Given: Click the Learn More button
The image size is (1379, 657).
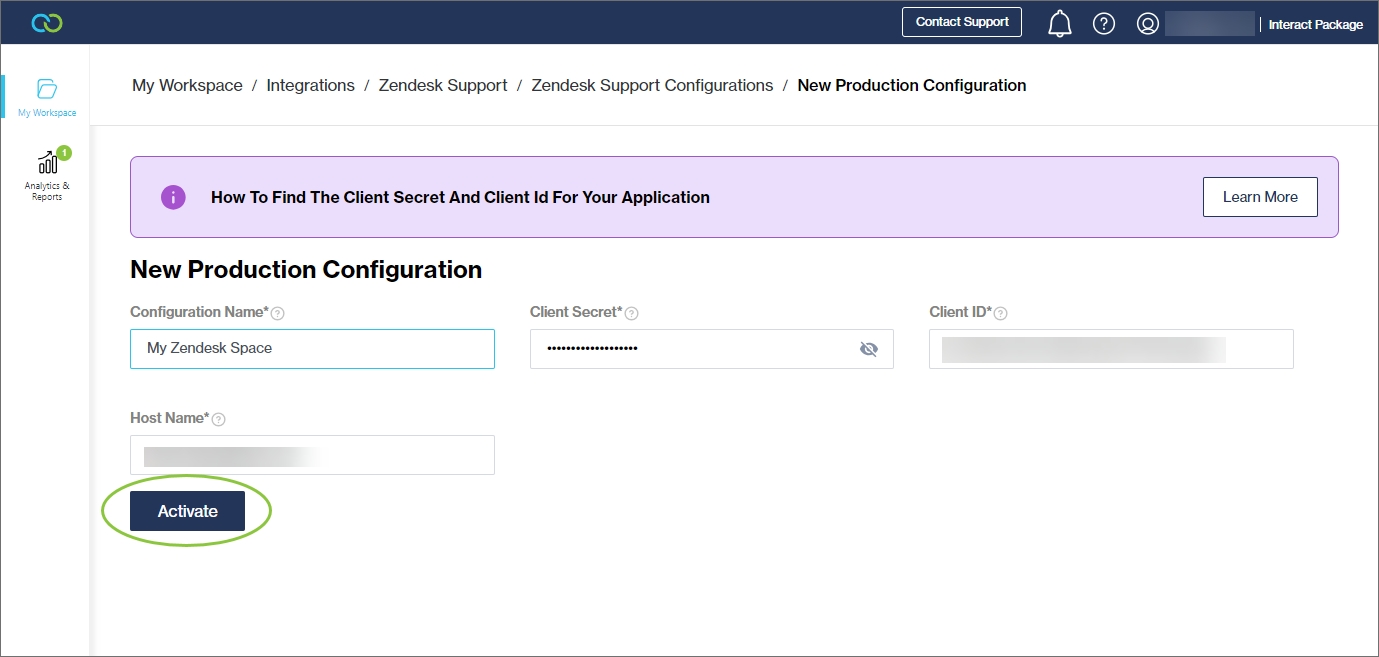Looking at the screenshot, I should pyautogui.click(x=1259, y=197).
